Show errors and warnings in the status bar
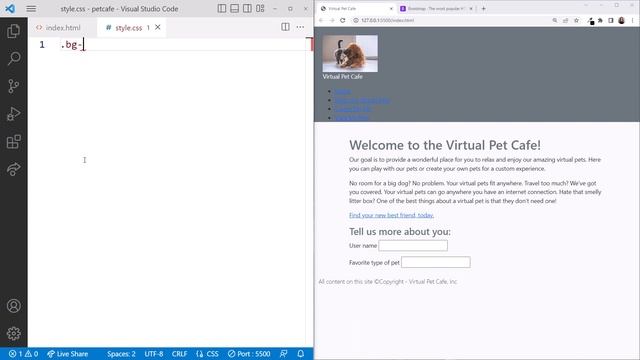The height and width of the screenshot is (360, 640). [x=23, y=354]
